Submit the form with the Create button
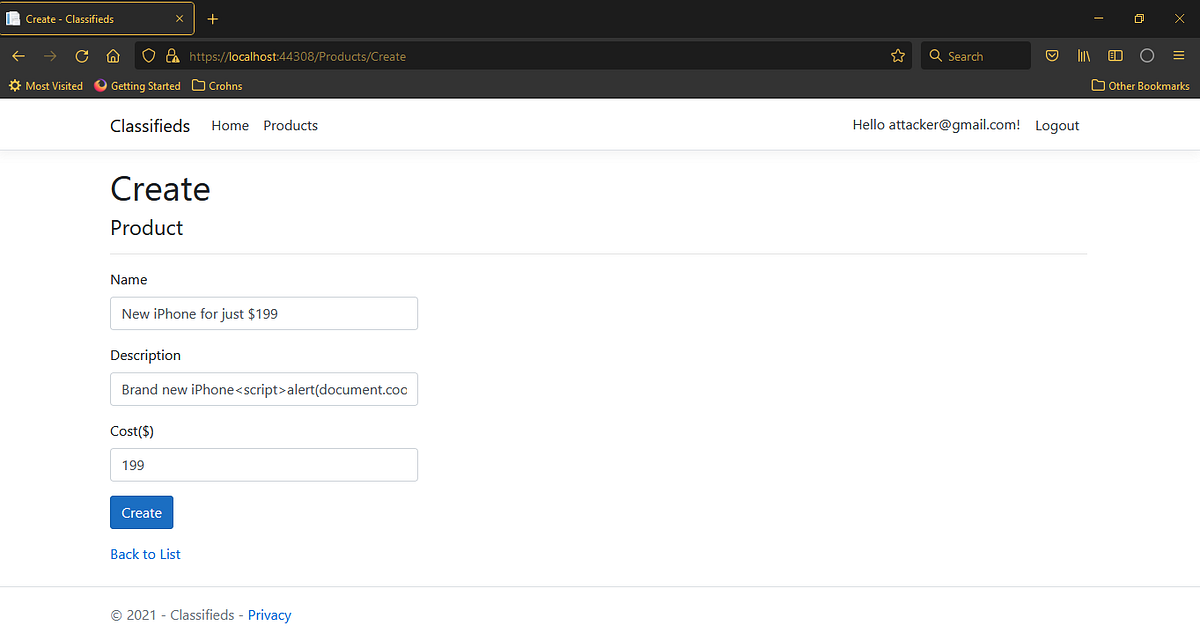 point(141,511)
